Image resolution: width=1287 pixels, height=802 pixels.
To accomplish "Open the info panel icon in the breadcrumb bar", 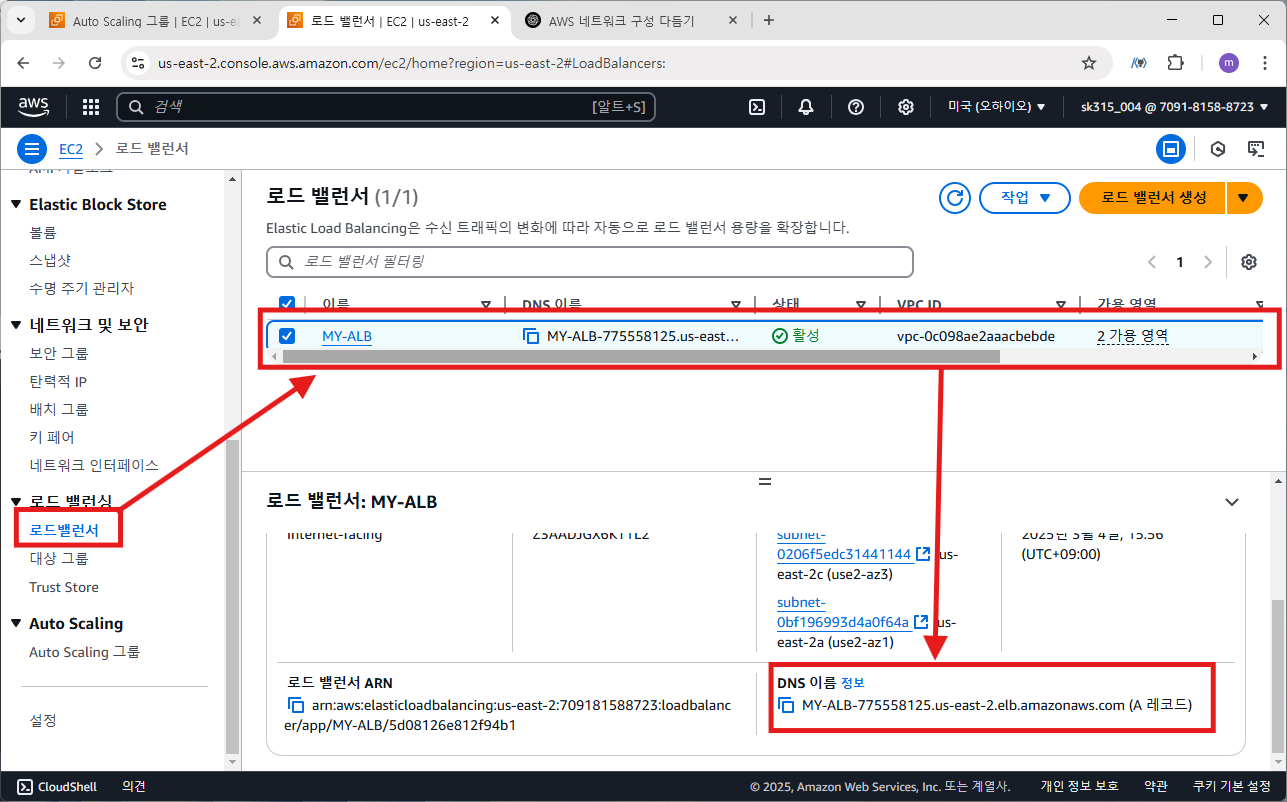I will click(x=1170, y=149).
